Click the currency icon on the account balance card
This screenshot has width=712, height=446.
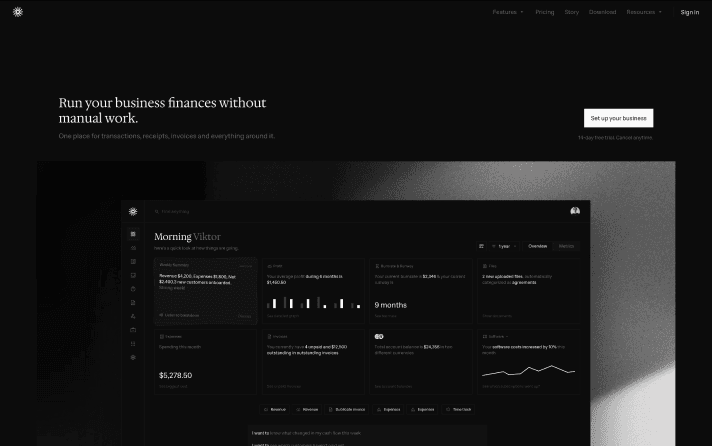[x=379, y=337]
